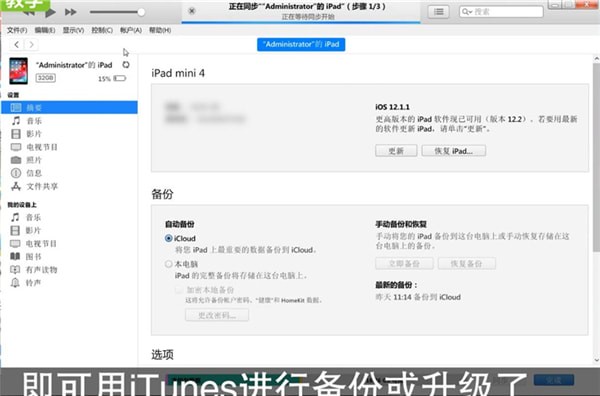Open the 帐户(A) menu
Image resolution: width=600 pixels, height=396 pixels.
tap(130, 30)
